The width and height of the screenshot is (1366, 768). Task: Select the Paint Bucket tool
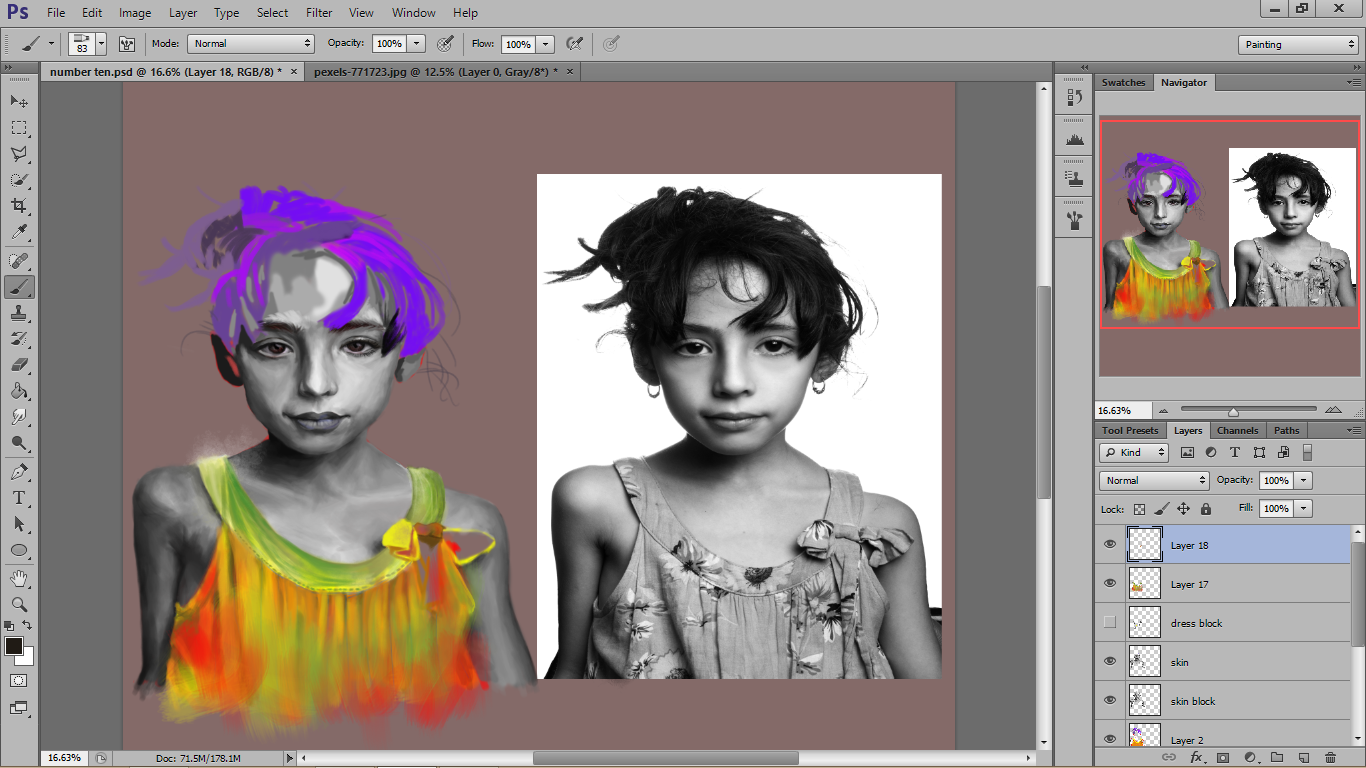[19, 391]
